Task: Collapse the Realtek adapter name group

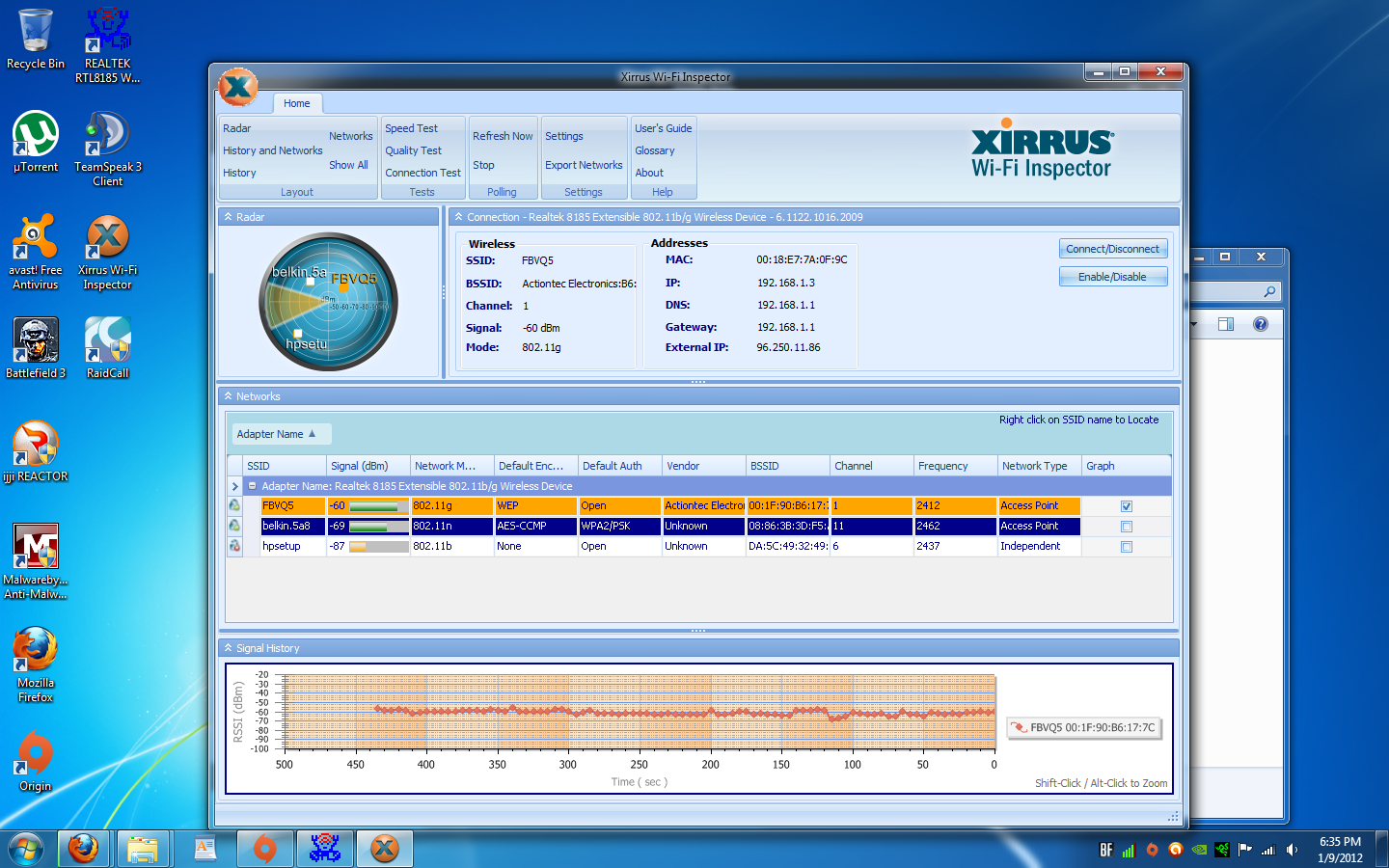Action: point(253,486)
